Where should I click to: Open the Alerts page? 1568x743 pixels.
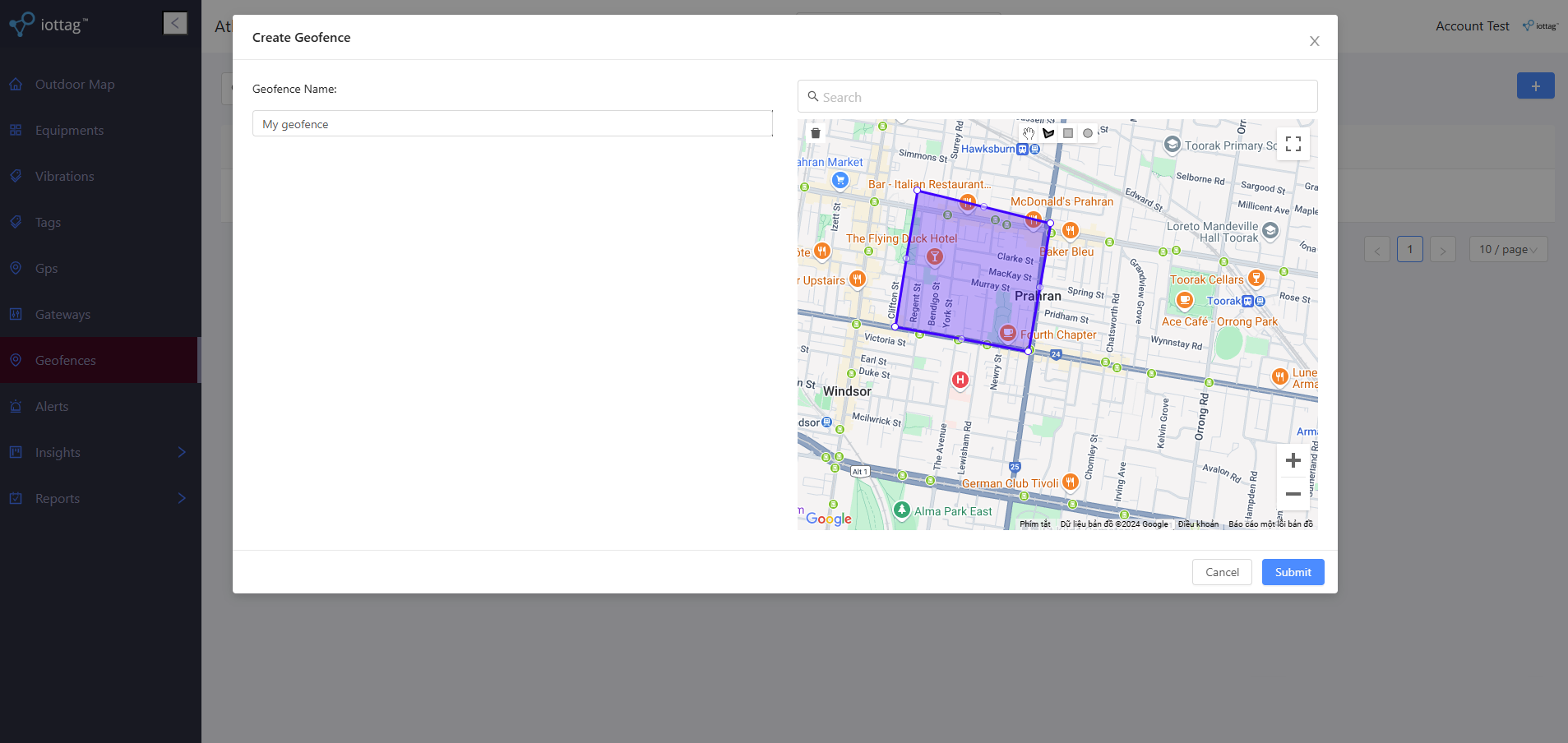coord(100,407)
